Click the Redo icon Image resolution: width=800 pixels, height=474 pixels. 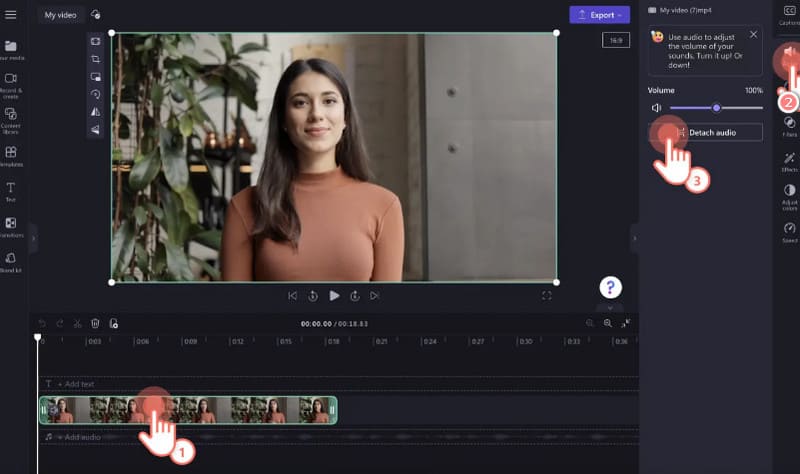click(60, 323)
